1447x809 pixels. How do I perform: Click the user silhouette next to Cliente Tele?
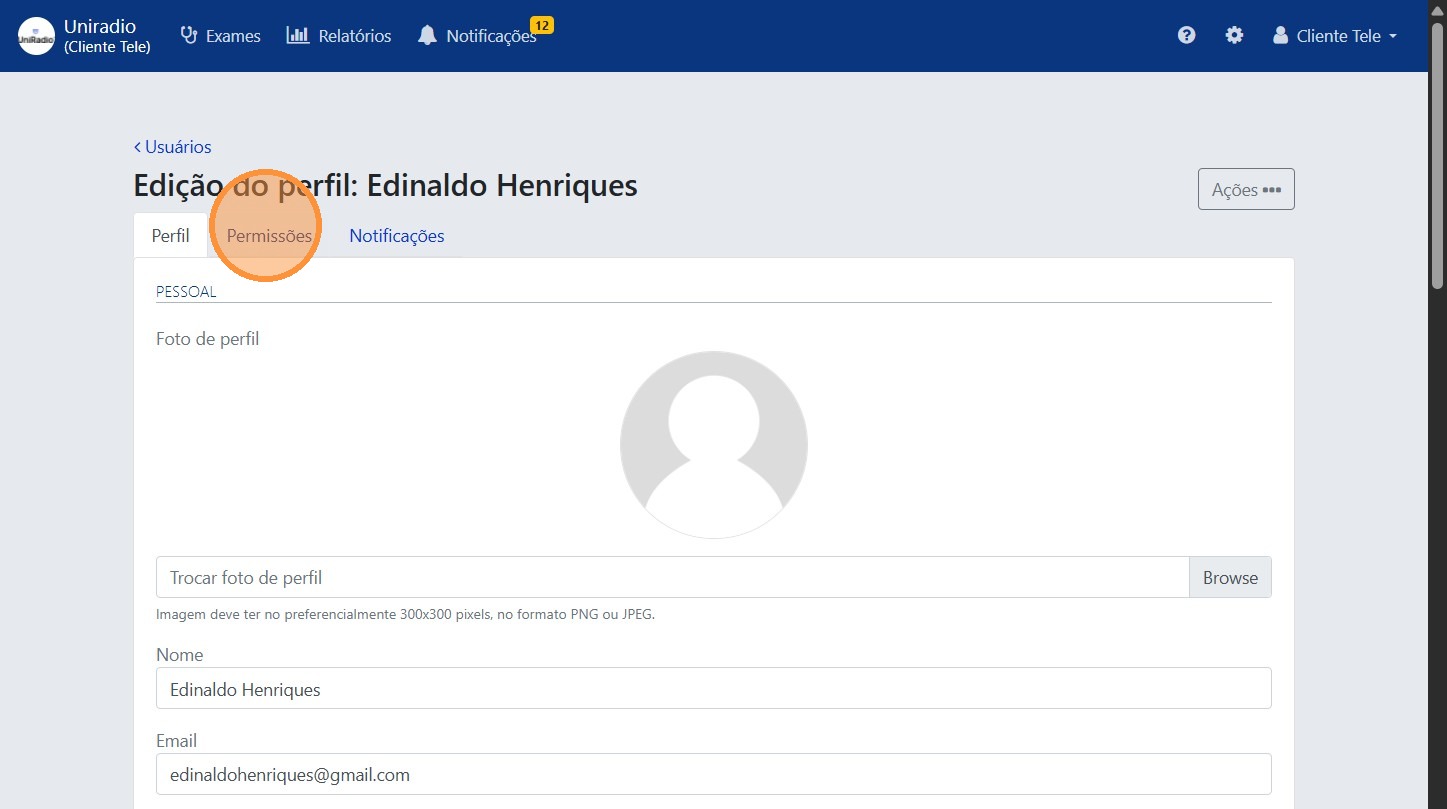1280,35
